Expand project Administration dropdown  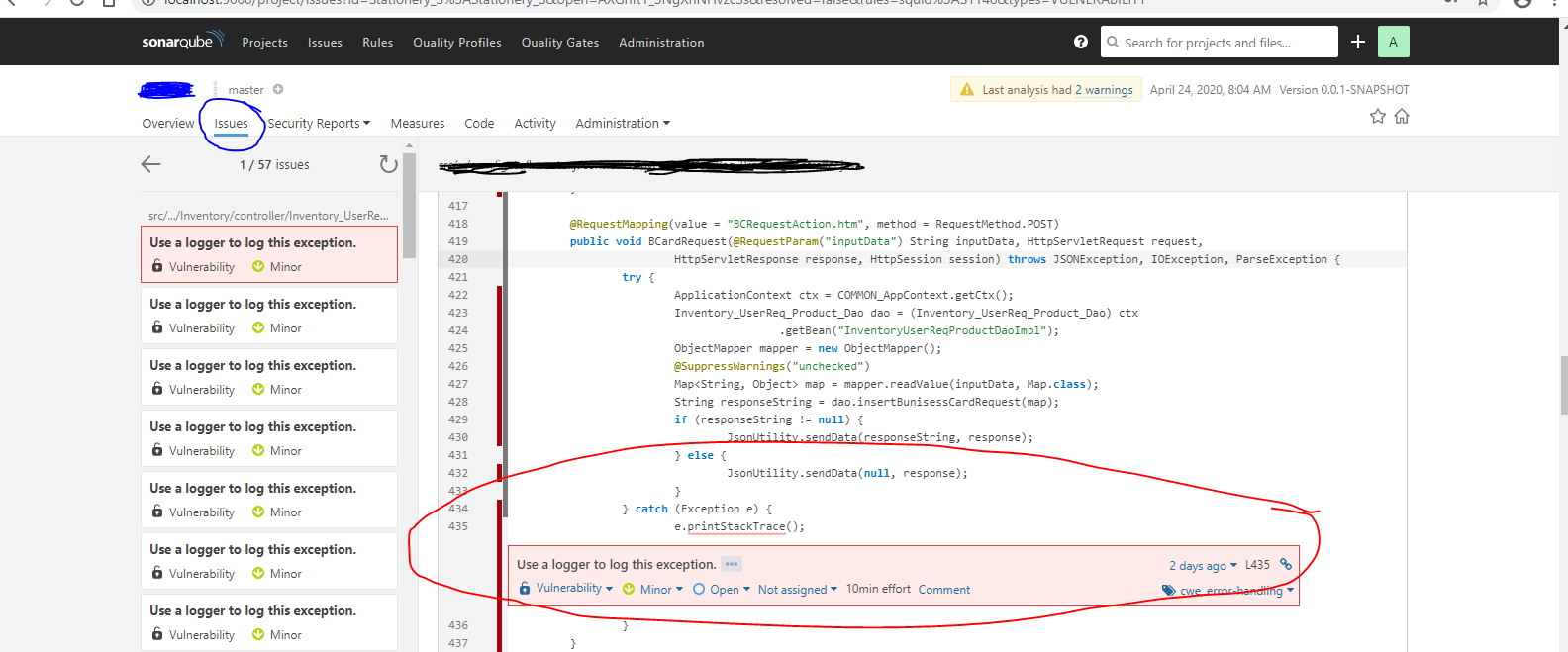(623, 124)
